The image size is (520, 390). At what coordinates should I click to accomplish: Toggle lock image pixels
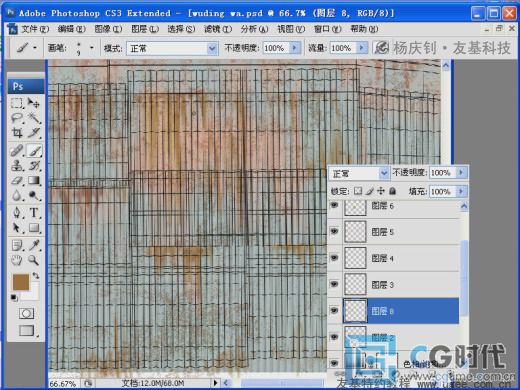click(369, 191)
